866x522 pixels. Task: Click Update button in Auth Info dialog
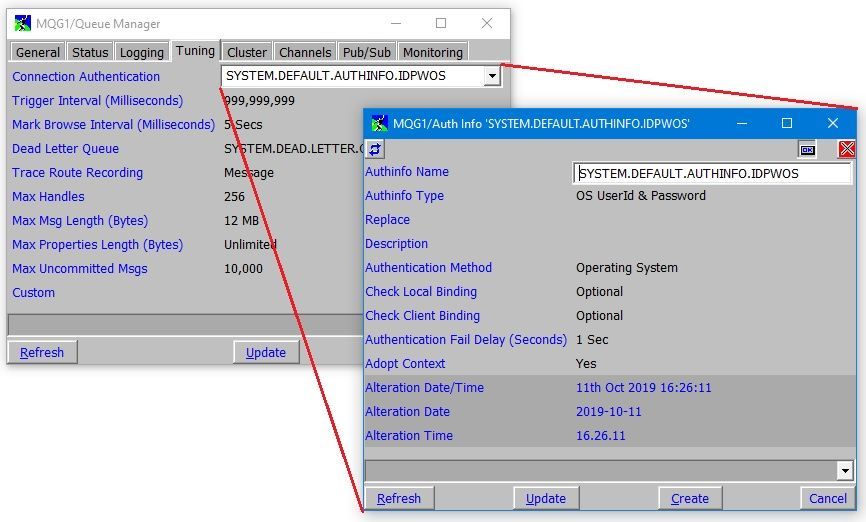pyautogui.click(x=546, y=498)
